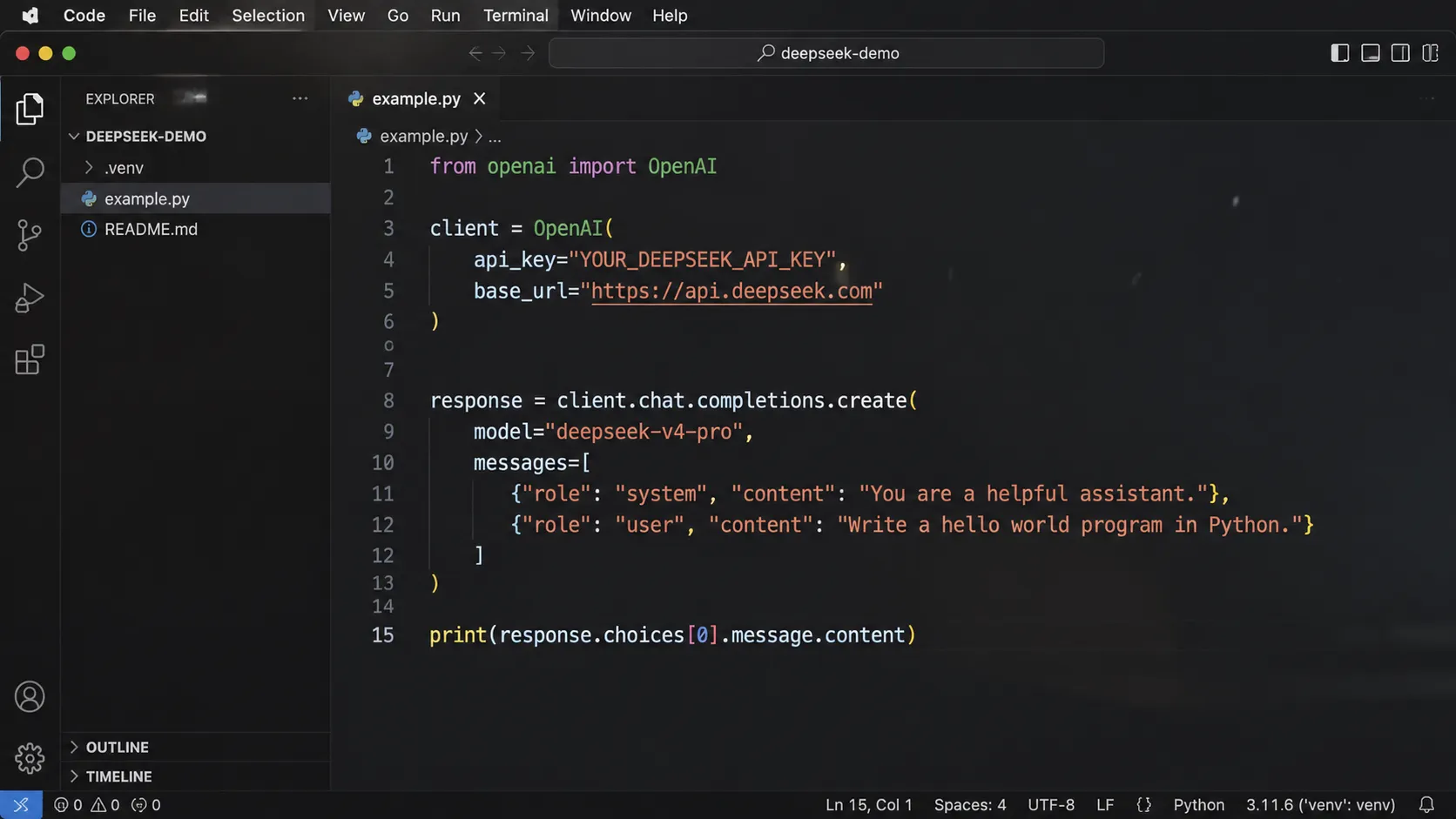Click line number 15 in the gutter

[x=382, y=635]
